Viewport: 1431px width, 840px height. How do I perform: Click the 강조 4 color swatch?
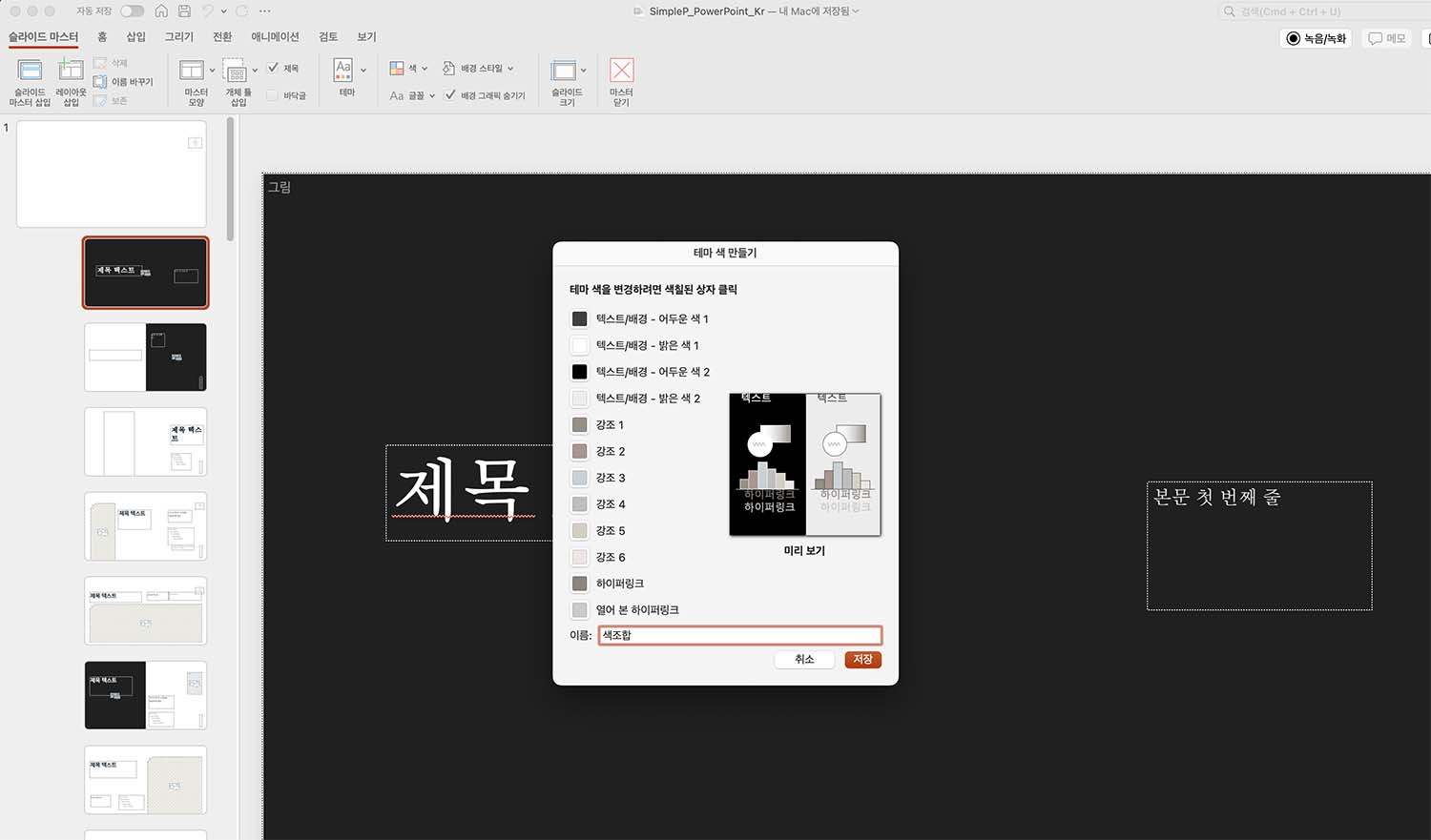pyautogui.click(x=579, y=503)
